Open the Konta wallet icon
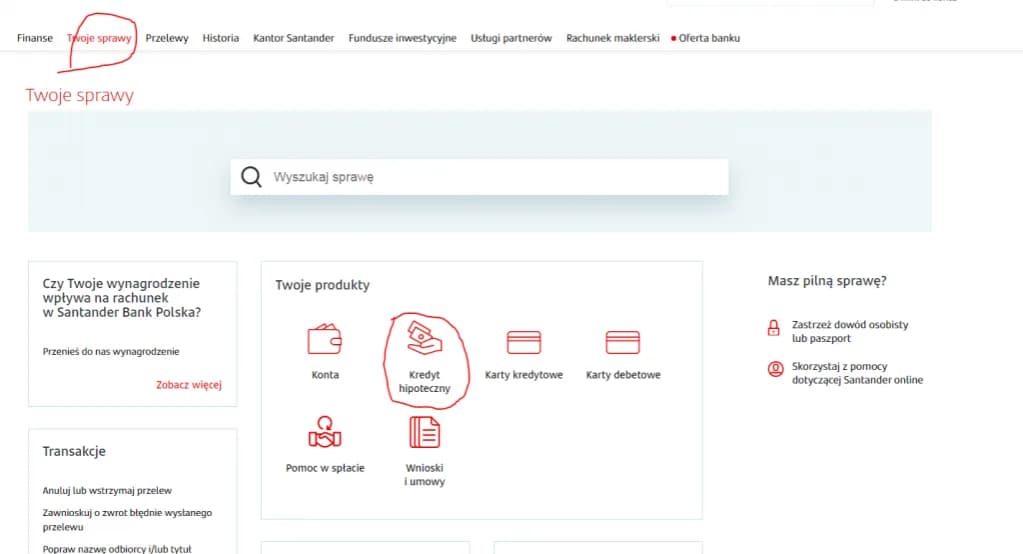 [x=324, y=341]
